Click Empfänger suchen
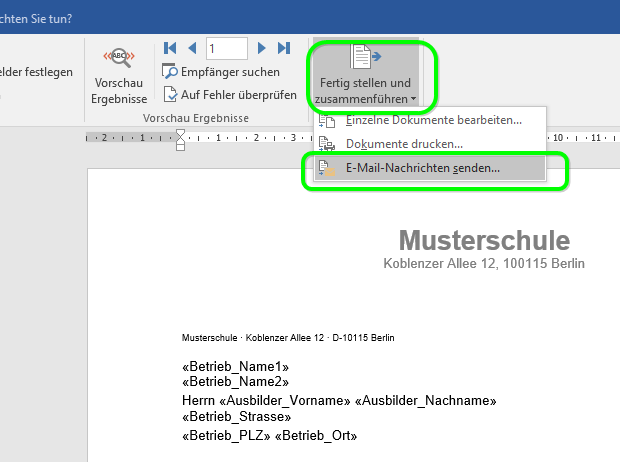 [221, 72]
